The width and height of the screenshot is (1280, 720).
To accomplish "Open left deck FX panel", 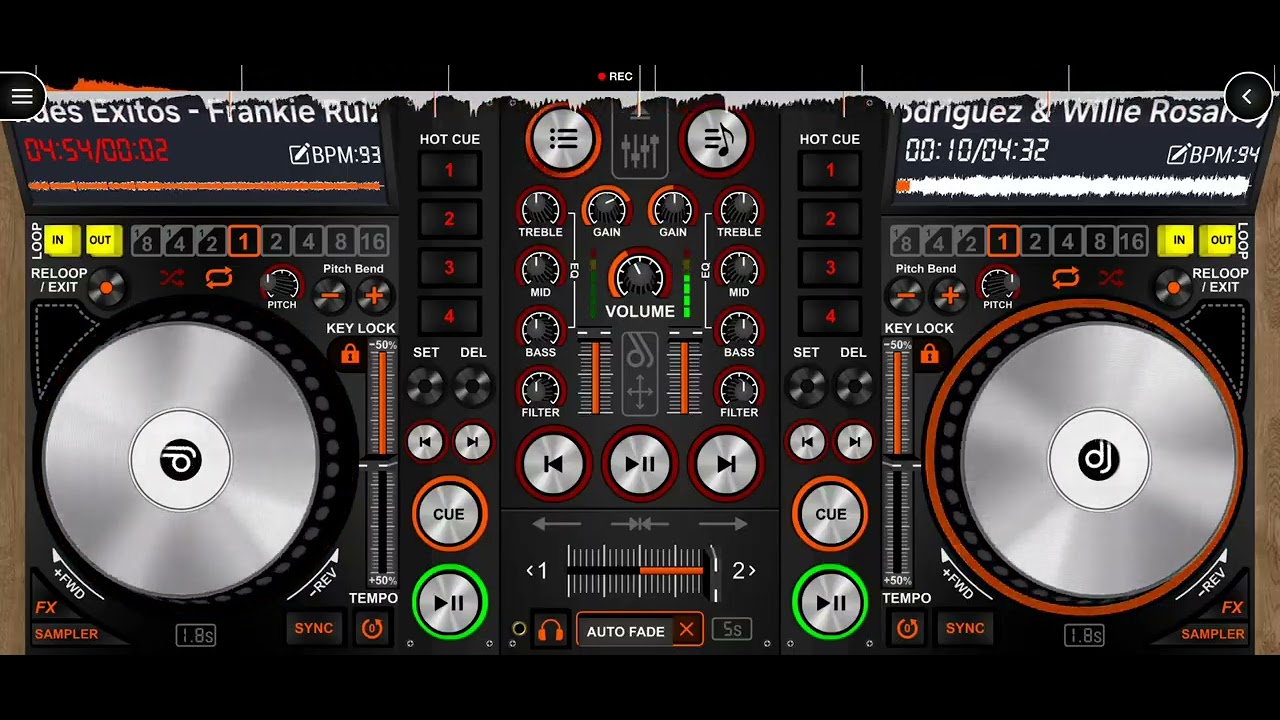I will [46, 608].
